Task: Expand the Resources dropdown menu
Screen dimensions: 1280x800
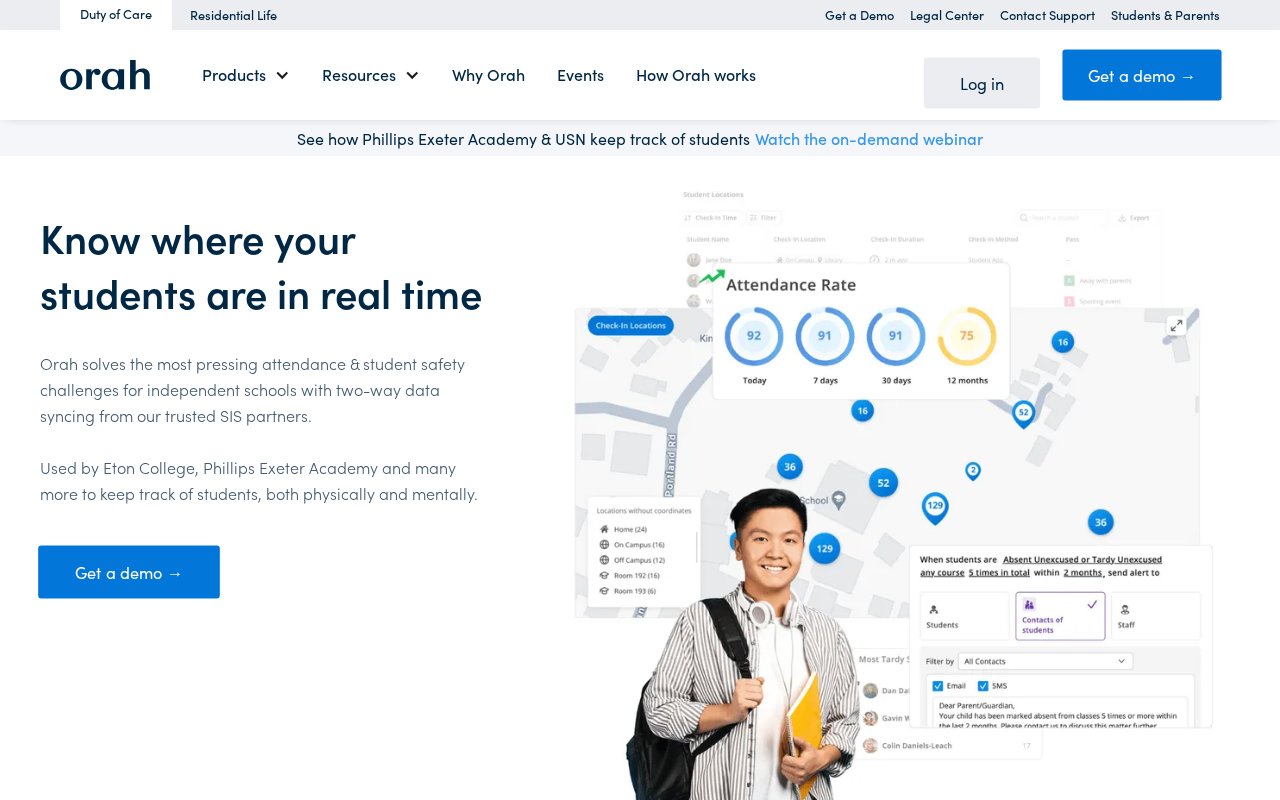Action: click(x=370, y=75)
